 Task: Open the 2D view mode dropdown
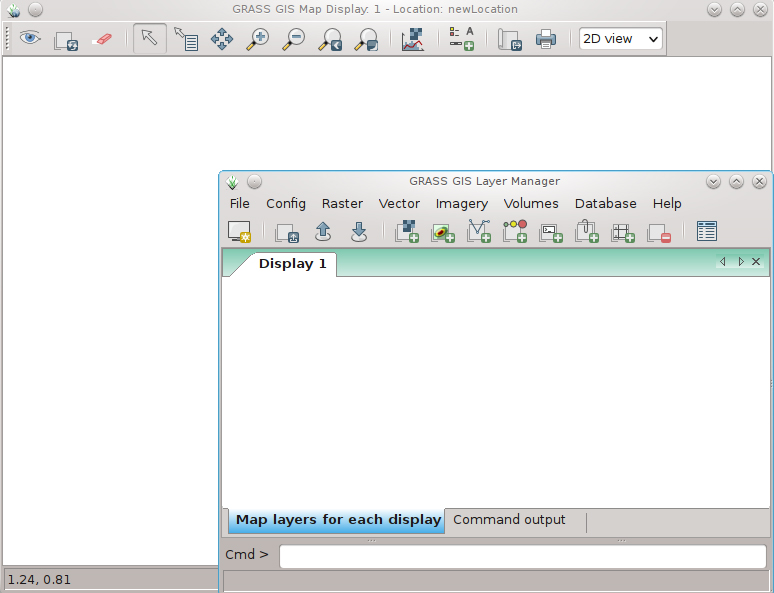coord(620,39)
